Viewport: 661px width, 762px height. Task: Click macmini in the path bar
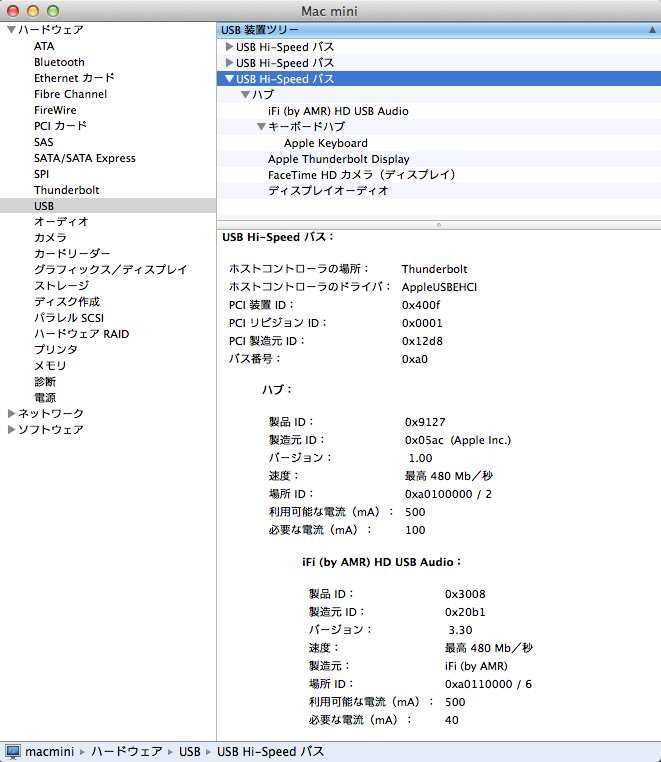pos(50,751)
